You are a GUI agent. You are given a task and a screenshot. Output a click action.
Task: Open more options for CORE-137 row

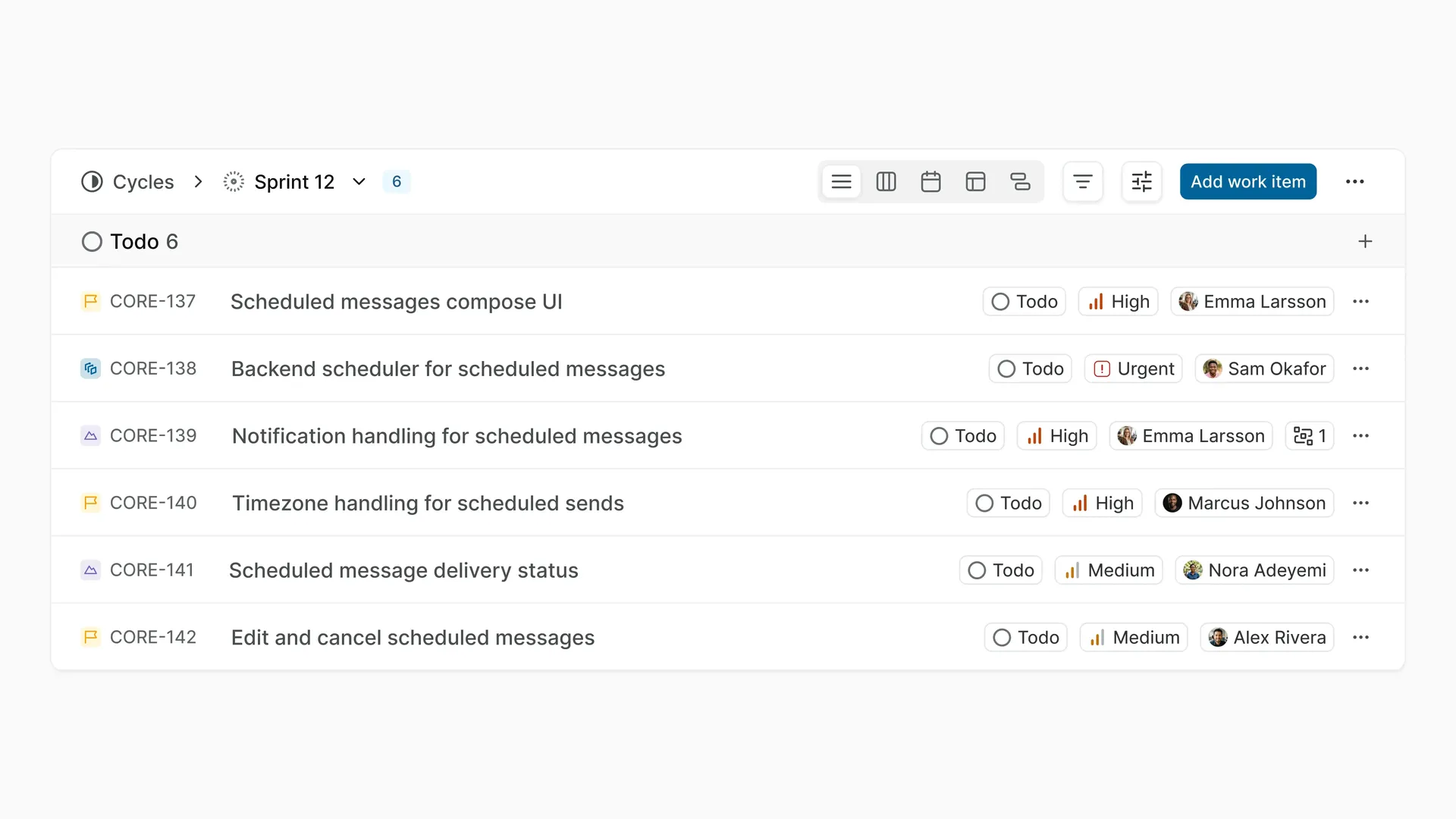click(x=1361, y=302)
